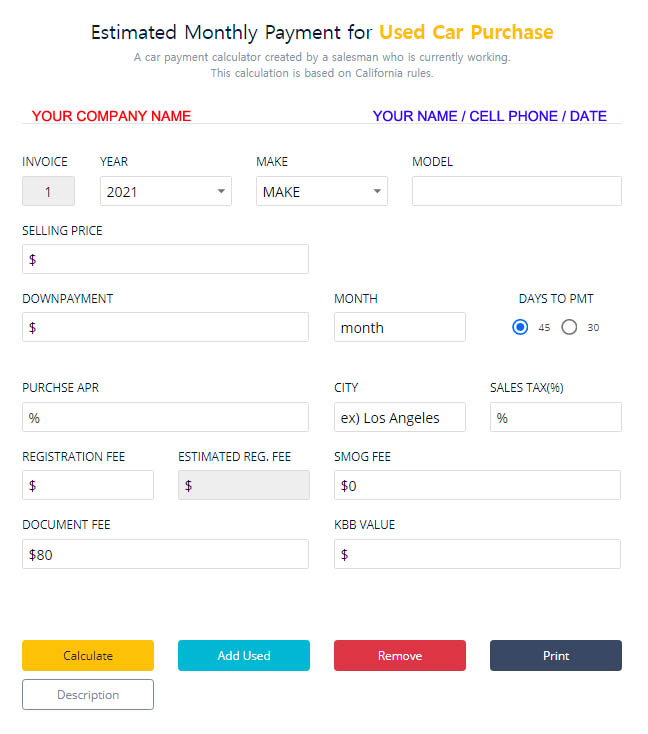Click the SMOG FEE field
The image size is (648, 734).
(x=477, y=486)
